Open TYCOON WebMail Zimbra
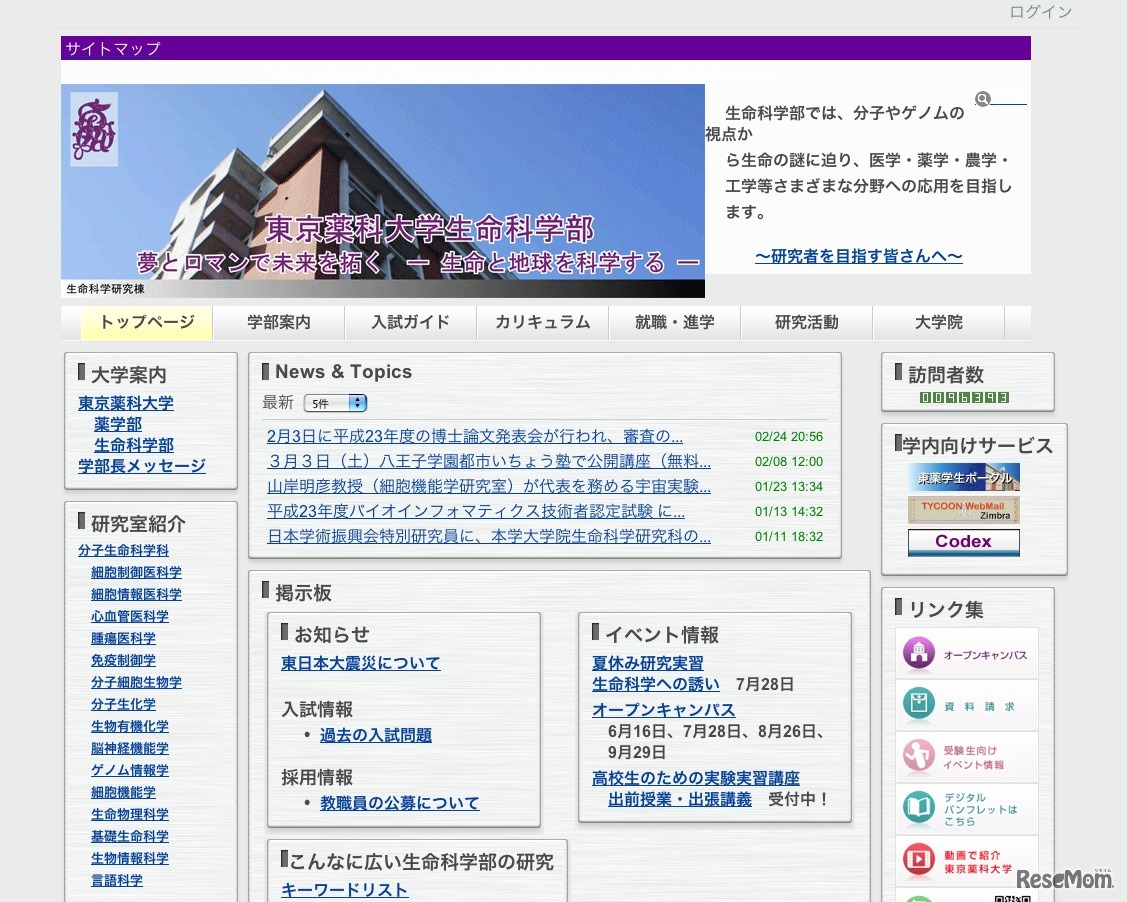Screen dimensions: 1127x902 click(x=962, y=510)
